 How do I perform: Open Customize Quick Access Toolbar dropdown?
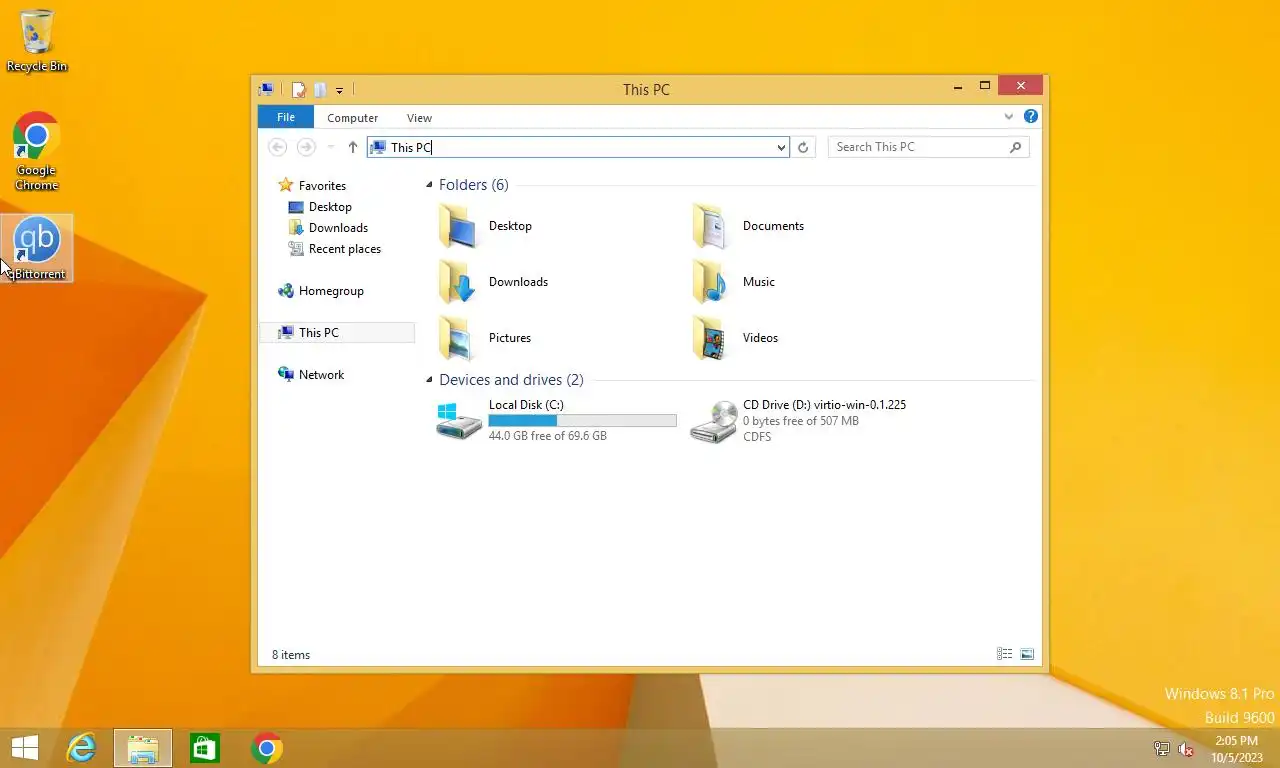pos(339,91)
